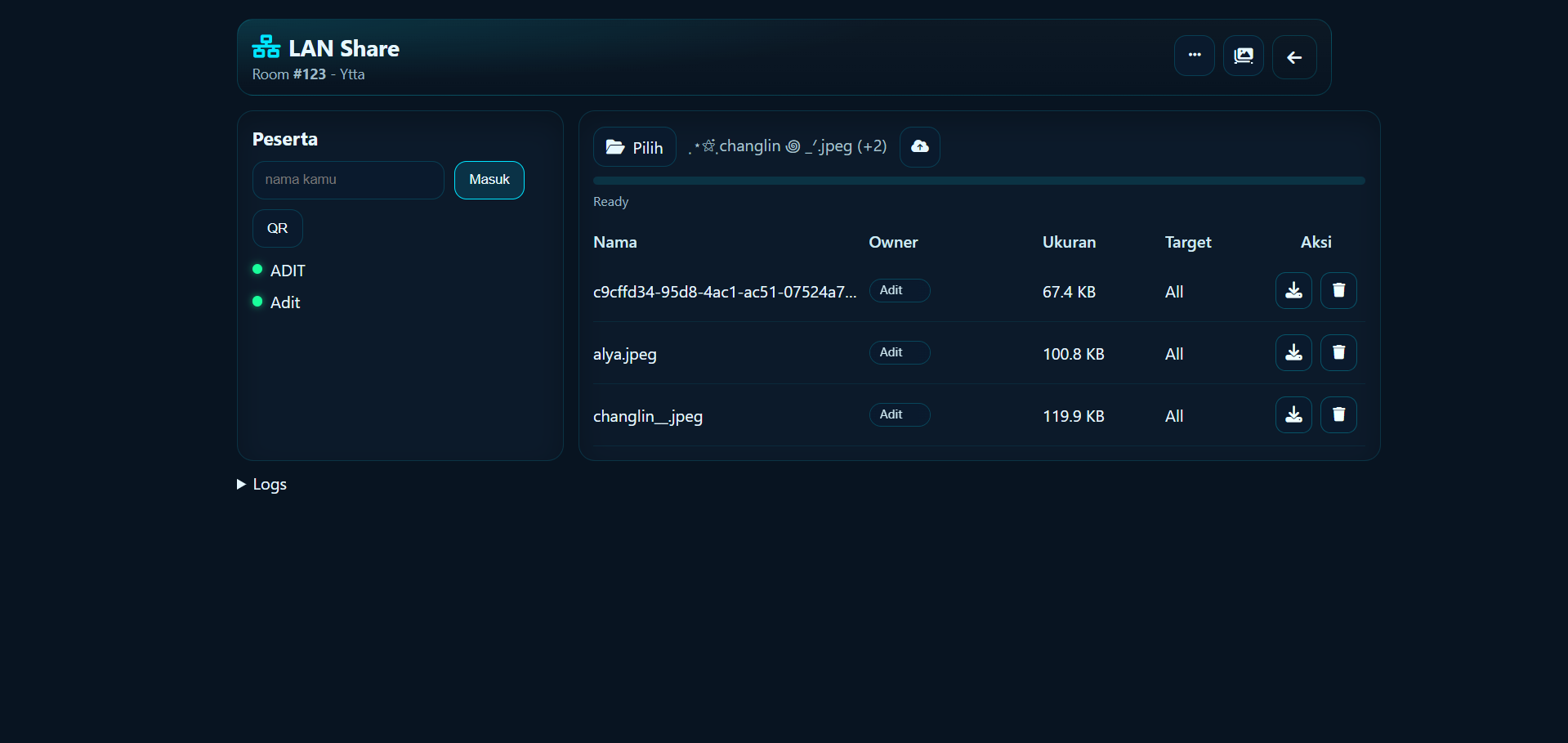Click the nama kamu input field
Image resolution: width=1568 pixels, height=743 pixels.
click(x=348, y=180)
